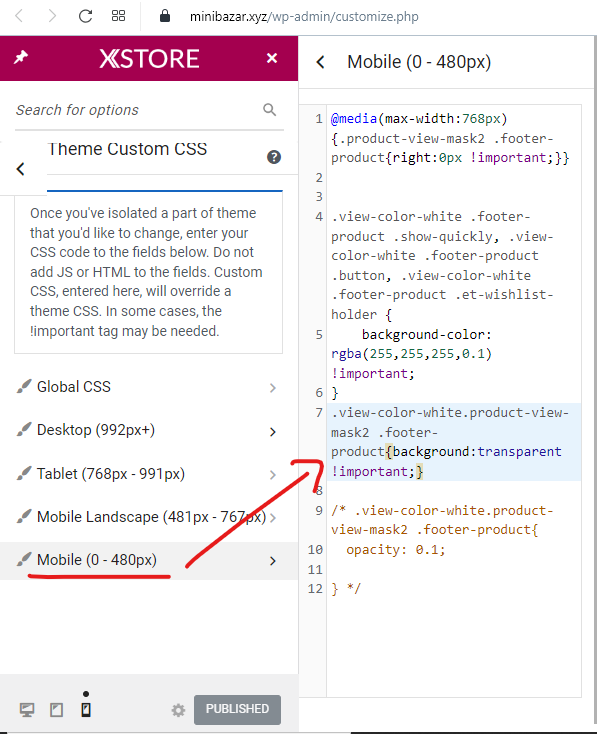Click the Theme Custom CSS title
This screenshot has height=734, width=597.
127,149
